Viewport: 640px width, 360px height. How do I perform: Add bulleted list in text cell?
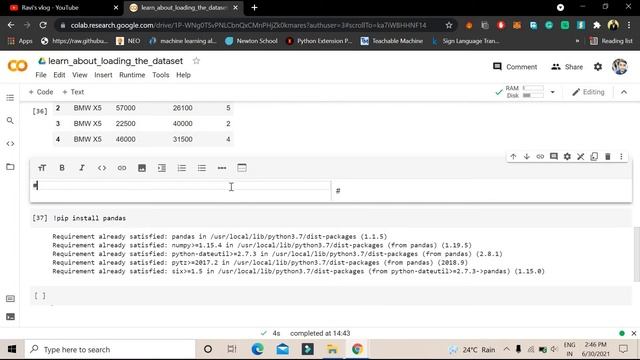(x=202, y=168)
